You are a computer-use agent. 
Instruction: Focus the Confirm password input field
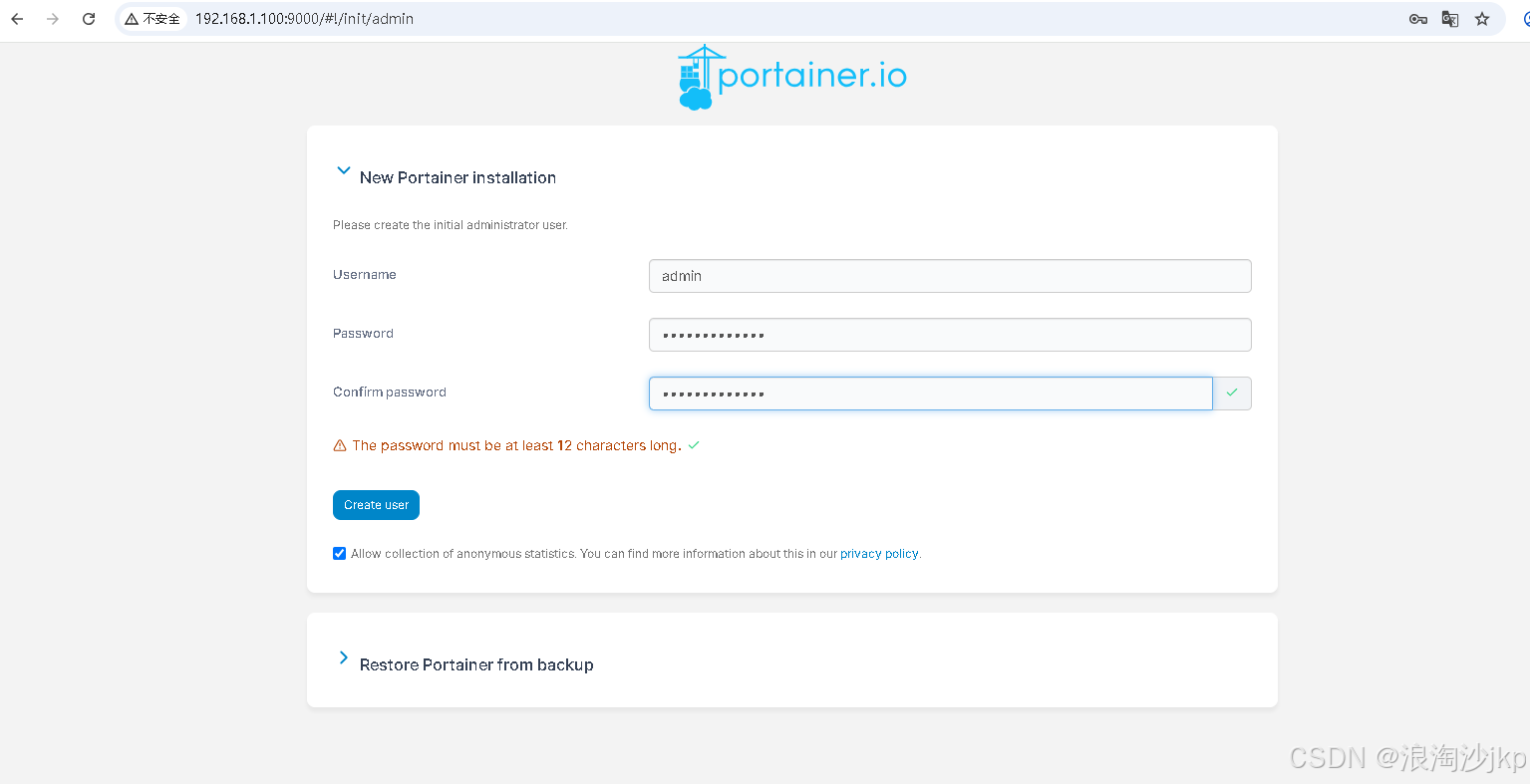coord(931,393)
